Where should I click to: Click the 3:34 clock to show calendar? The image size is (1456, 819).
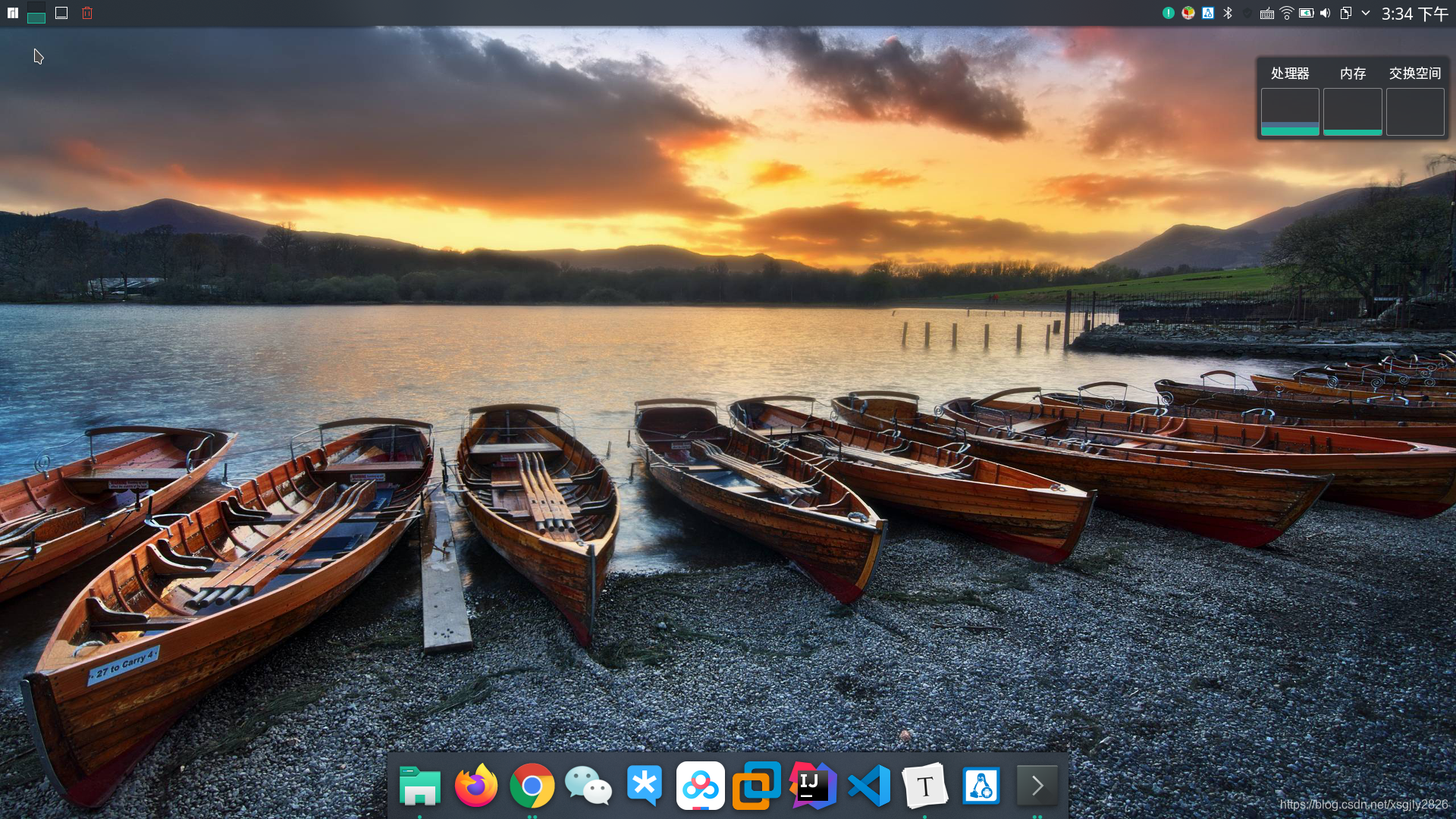[x=1414, y=14]
